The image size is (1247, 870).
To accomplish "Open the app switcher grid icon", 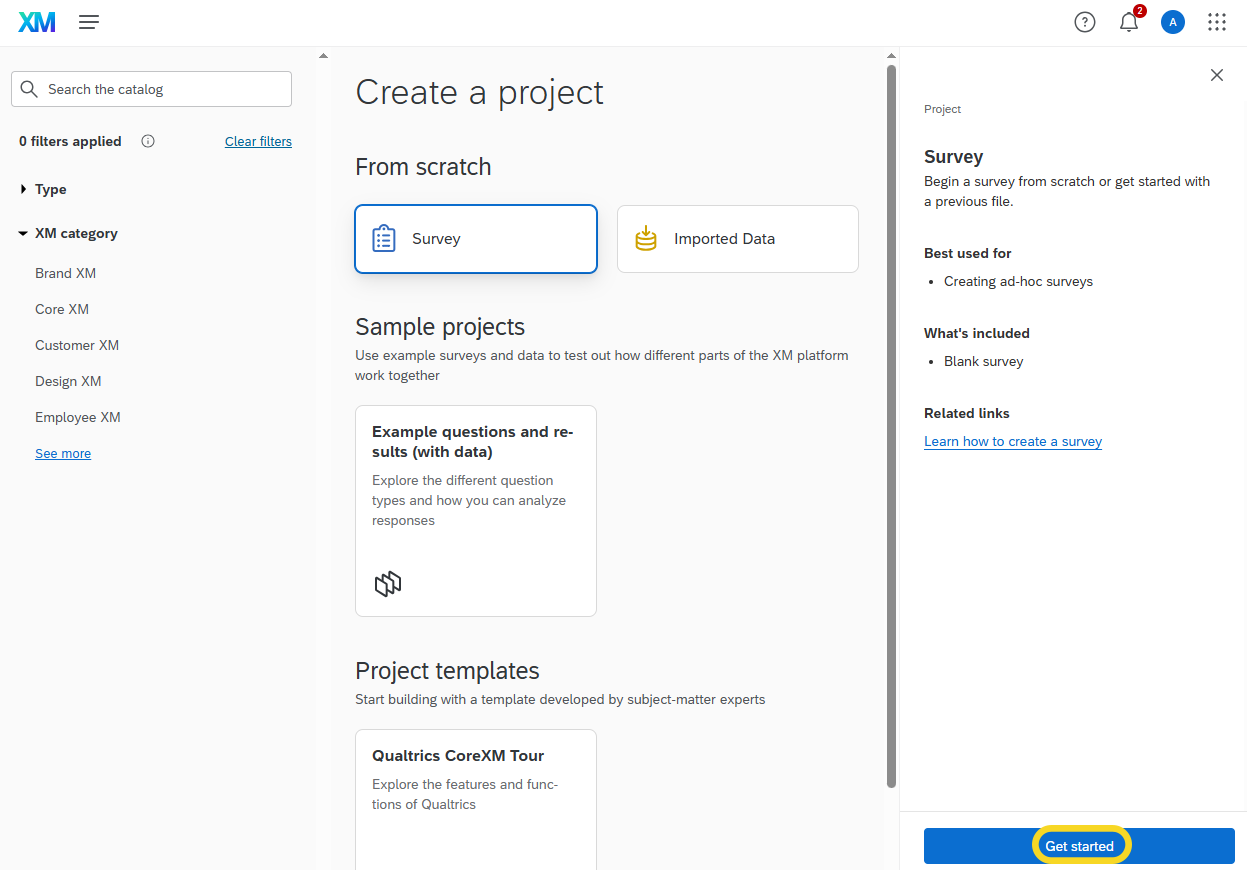I will 1217,22.
